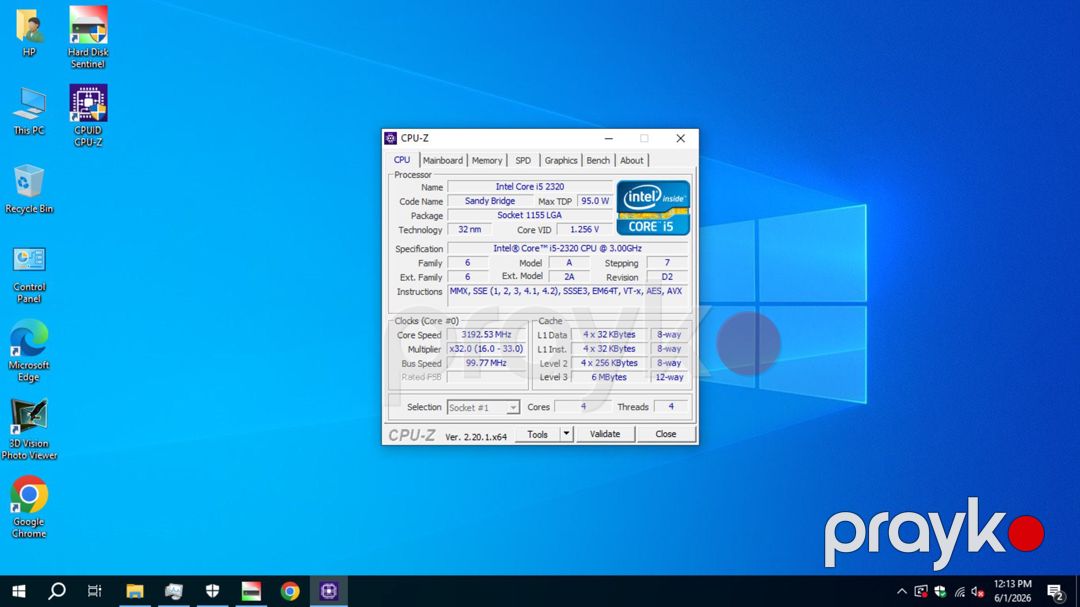Open the Hard Disk Sentinel desktop shortcut
This screenshot has width=1080, height=607.
tap(88, 37)
